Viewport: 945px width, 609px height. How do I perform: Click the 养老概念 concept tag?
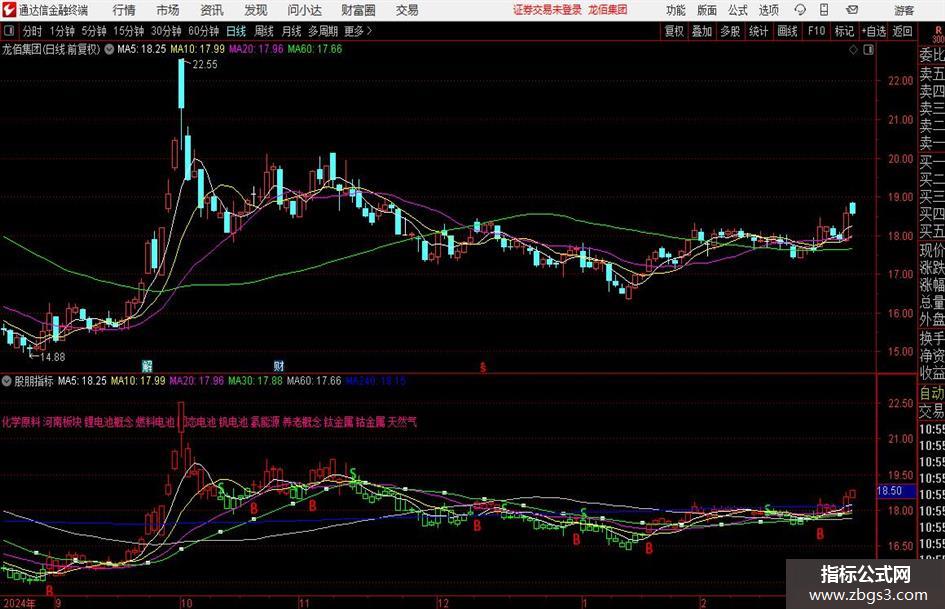point(301,422)
